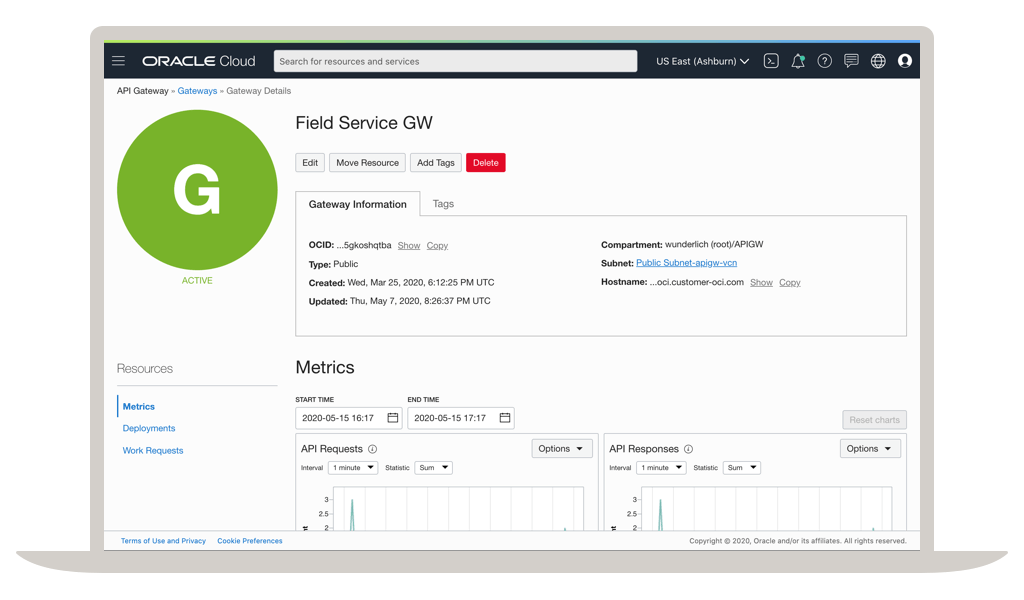Click the Start Time date field
This screenshot has width=1024, height=600.
click(x=348, y=418)
